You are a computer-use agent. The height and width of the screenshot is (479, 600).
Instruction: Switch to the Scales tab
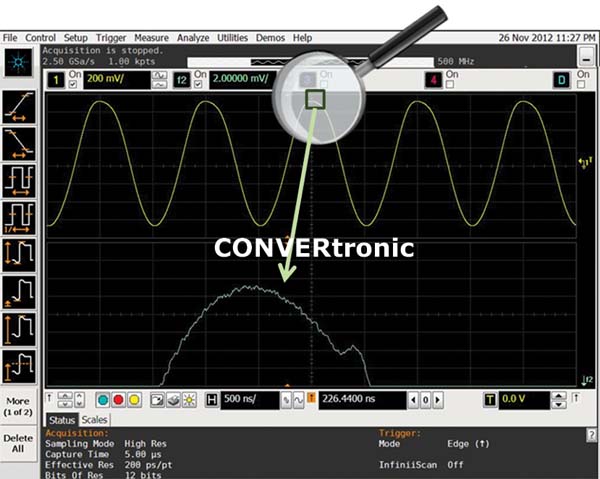95,420
